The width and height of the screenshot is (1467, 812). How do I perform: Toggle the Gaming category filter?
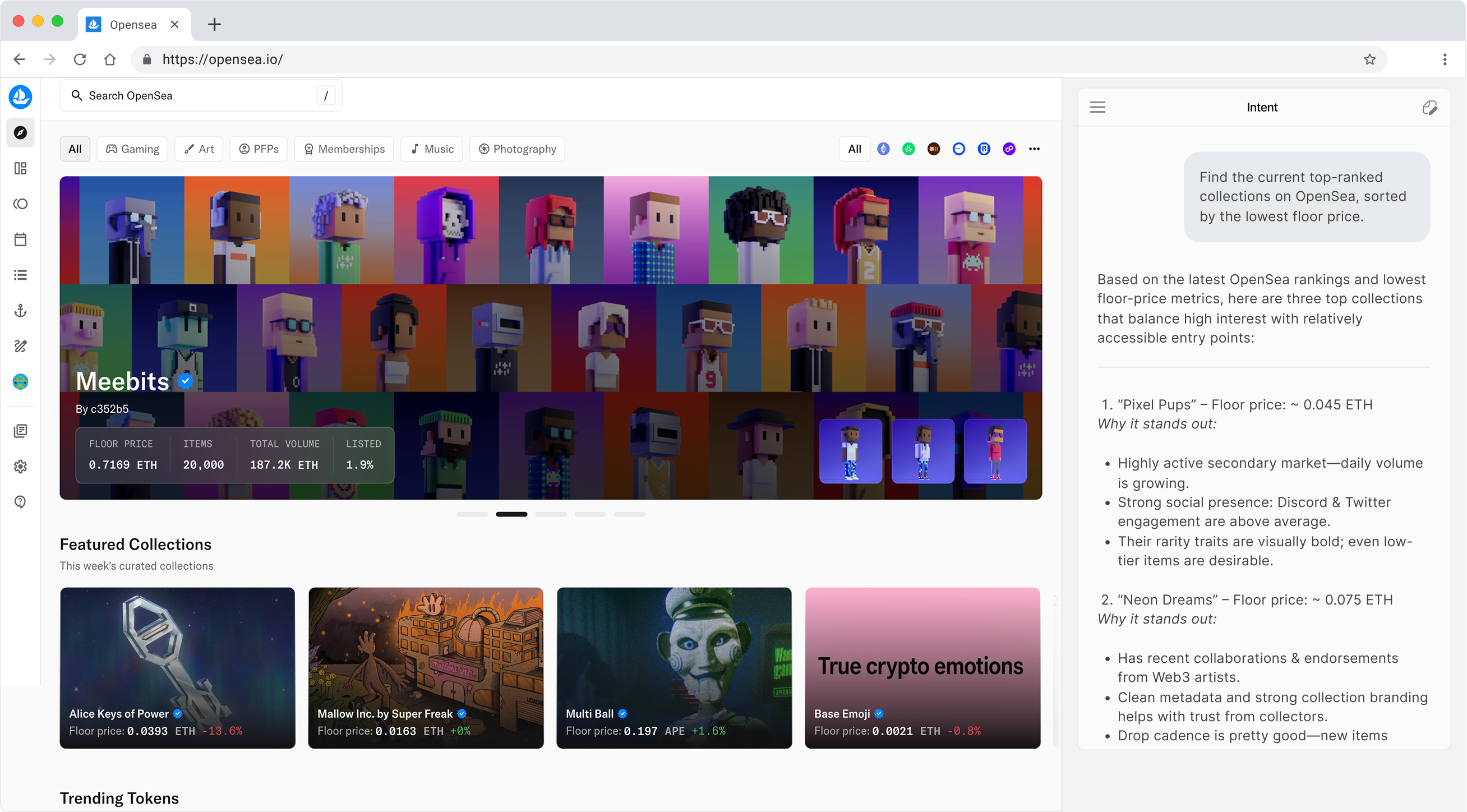coord(132,149)
